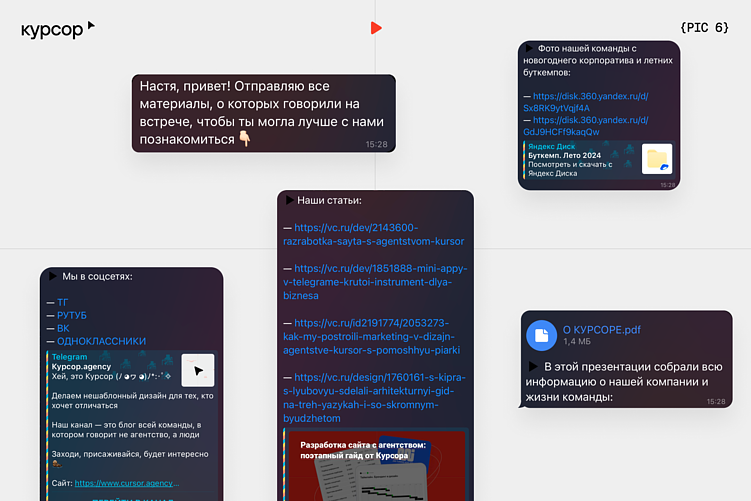The image size is (751, 501).
Task: Click the Разработка сайта с агентством article preview image
Action: point(376,466)
